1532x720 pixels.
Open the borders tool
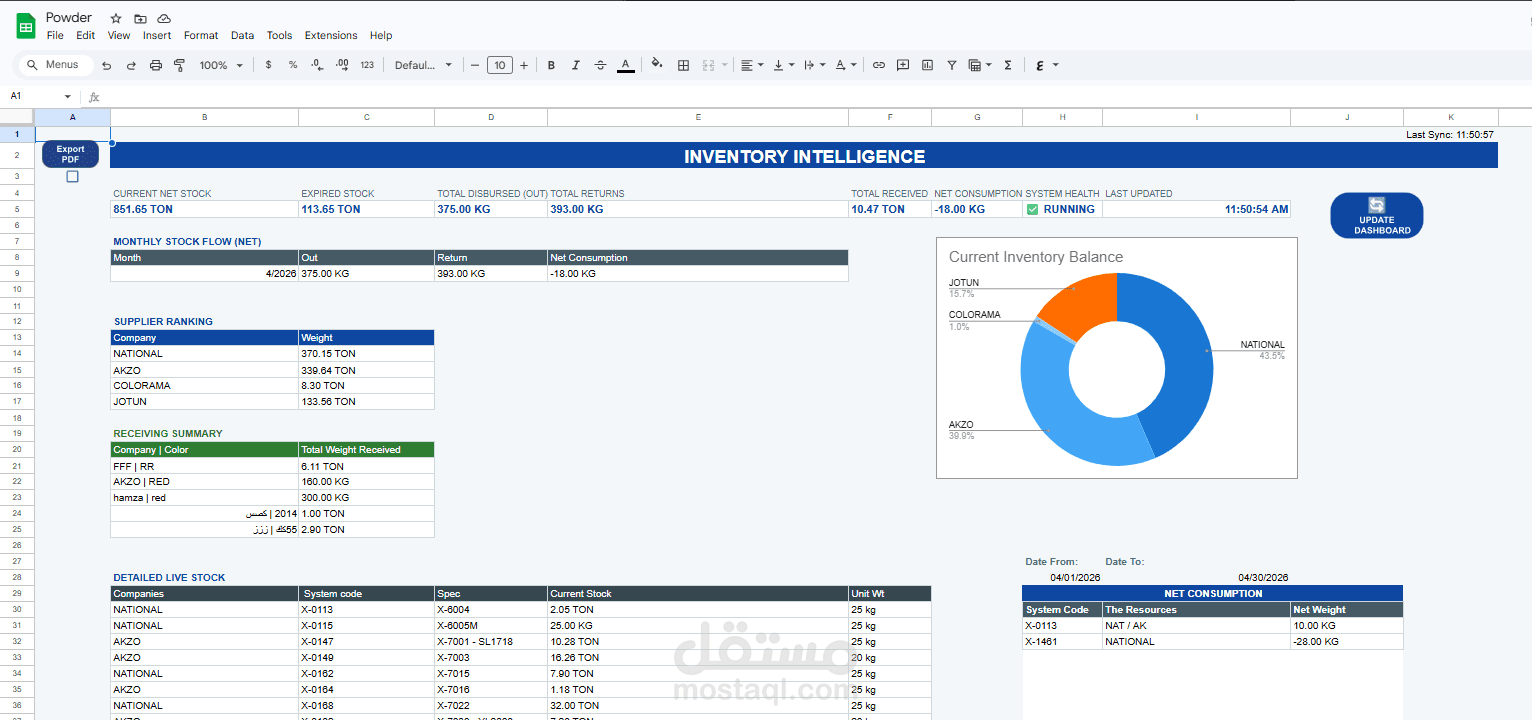tap(684, 65)
